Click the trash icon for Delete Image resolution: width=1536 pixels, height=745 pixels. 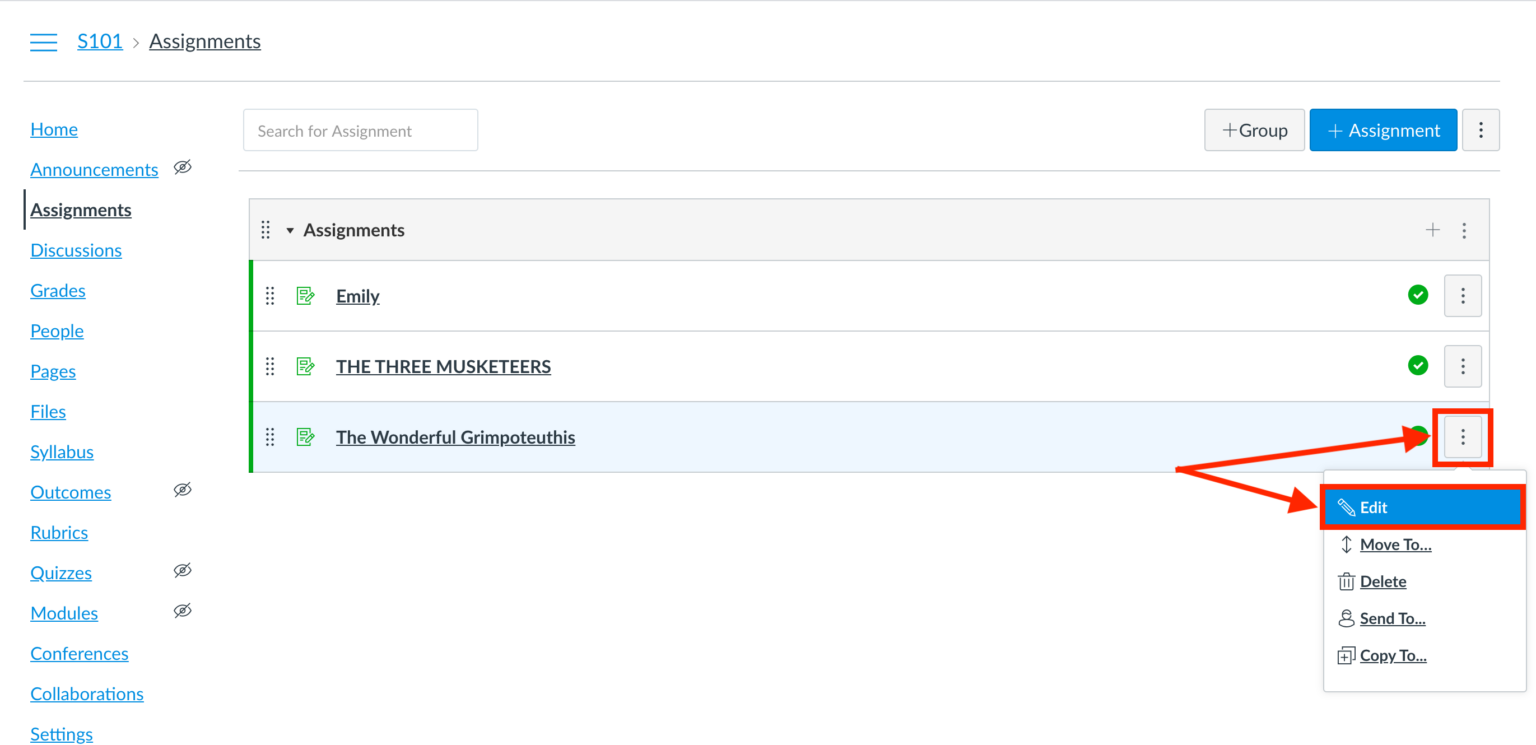(1346, 582)
